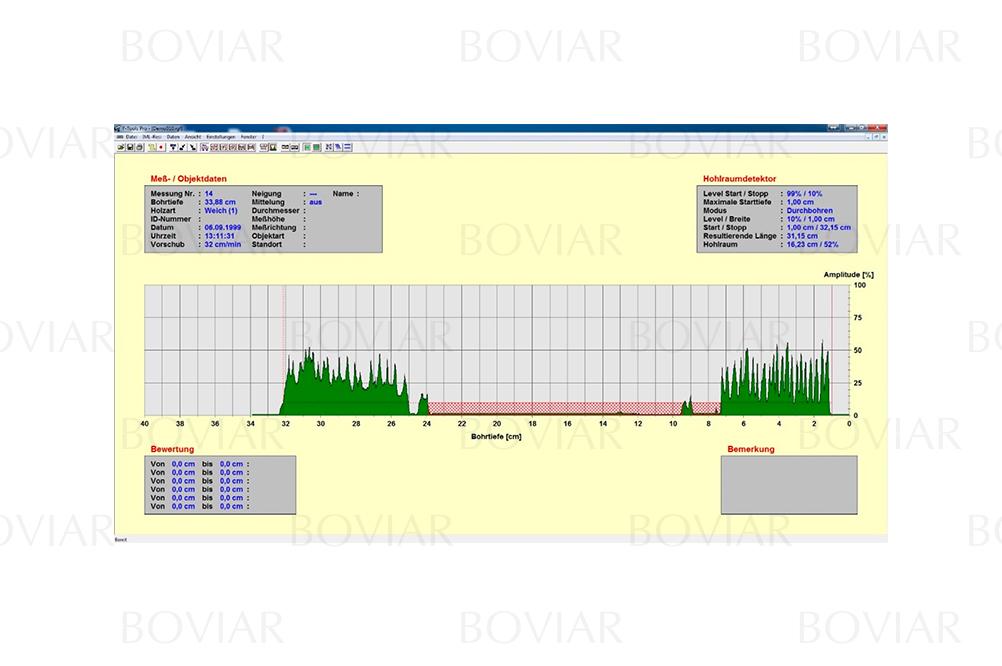
Task: Open the question mark help menu
Action: [x=263, y=137]
